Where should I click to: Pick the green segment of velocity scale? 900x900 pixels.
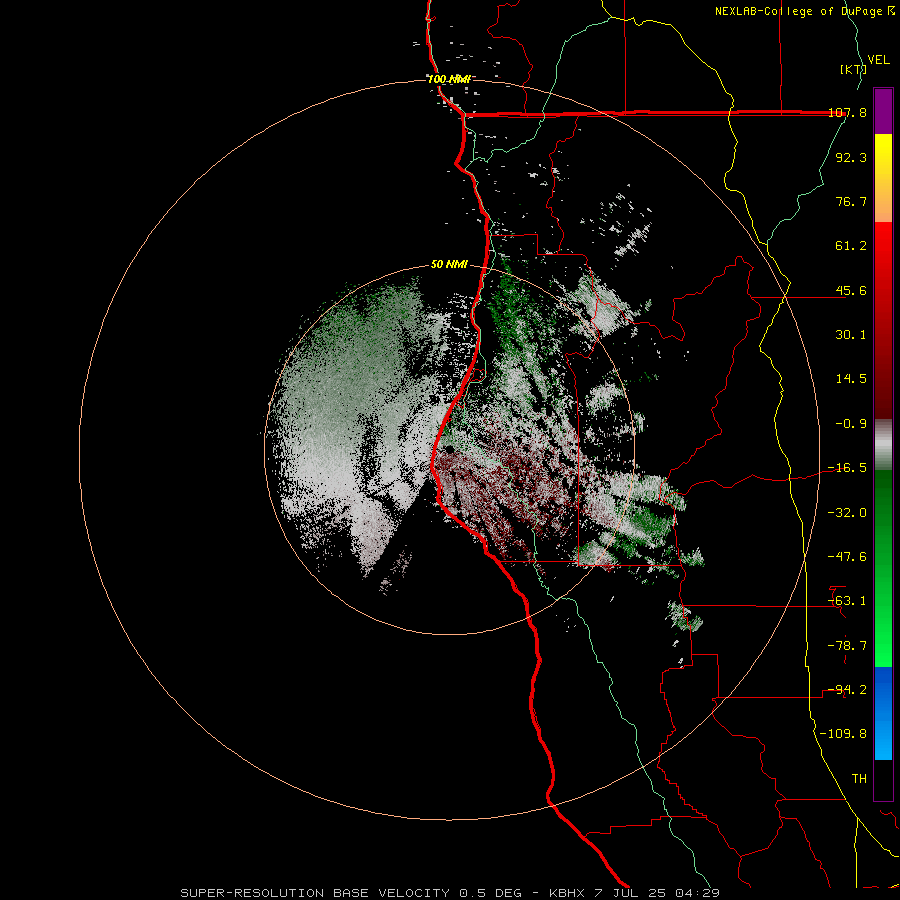883,569
